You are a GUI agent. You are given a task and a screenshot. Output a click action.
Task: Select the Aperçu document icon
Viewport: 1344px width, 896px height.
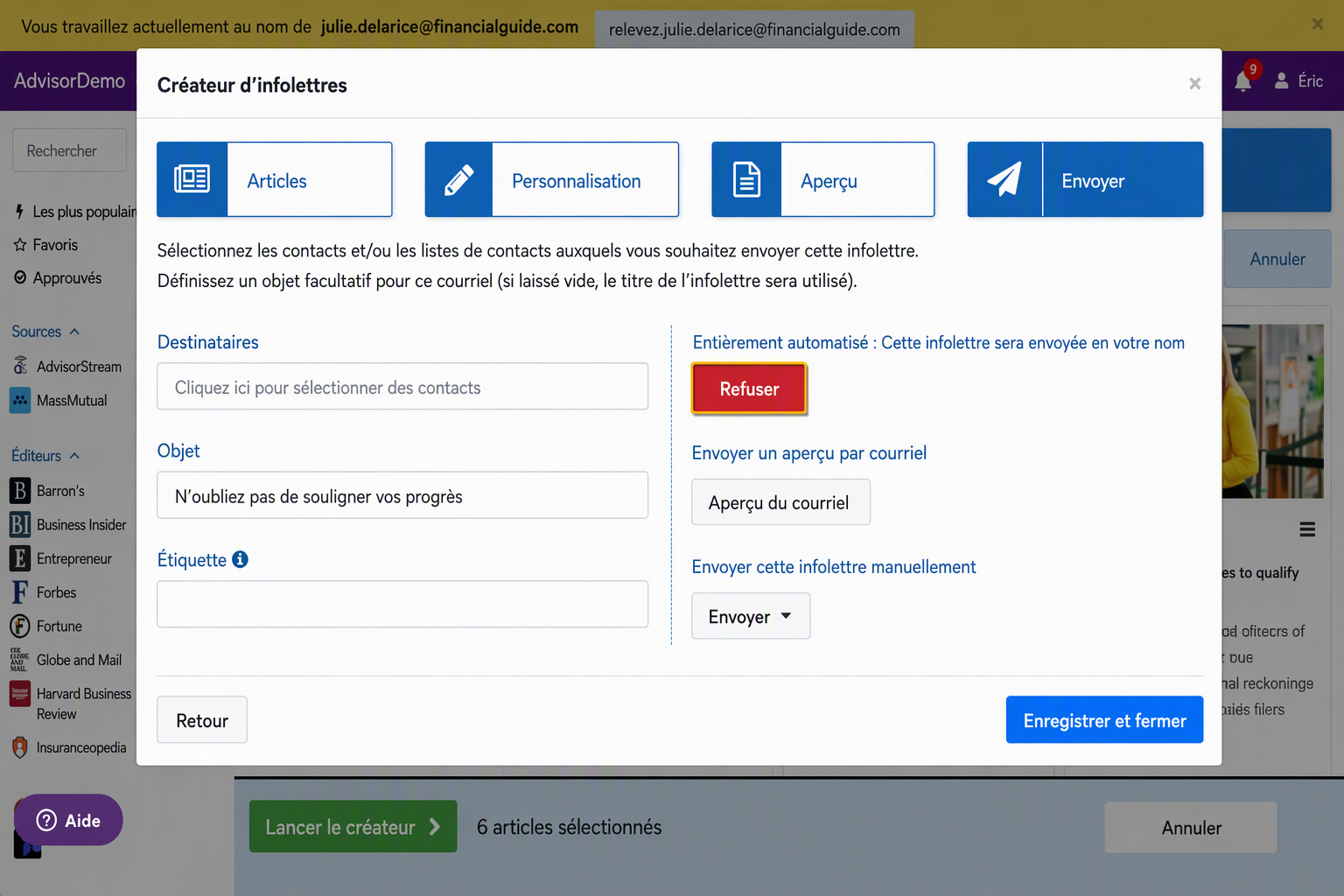point(746,179)
